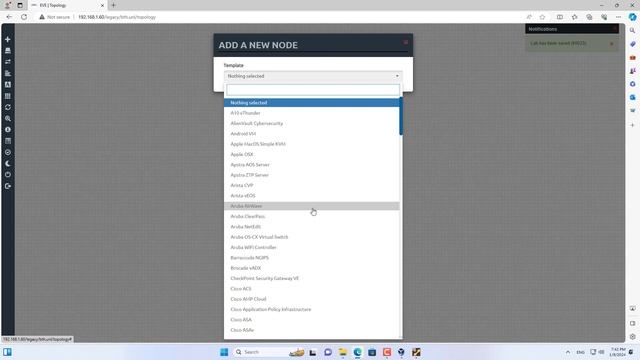Screen dimensions: 640x360
Task: Click the browser address bar URL
Action: (x=117, y=17)
